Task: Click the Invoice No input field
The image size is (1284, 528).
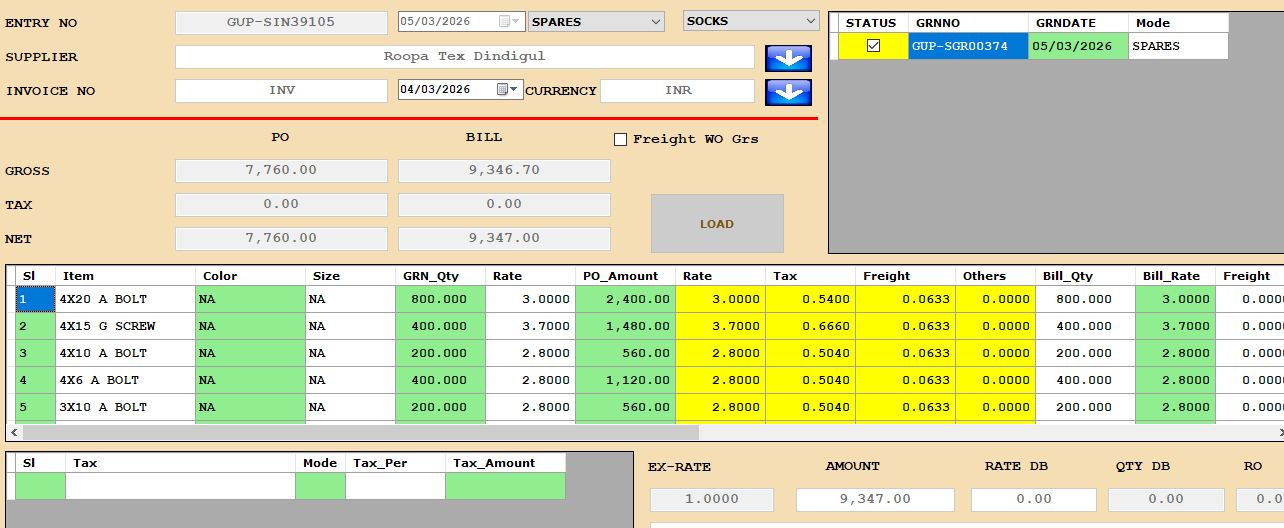Action: (x=281, y=91)
